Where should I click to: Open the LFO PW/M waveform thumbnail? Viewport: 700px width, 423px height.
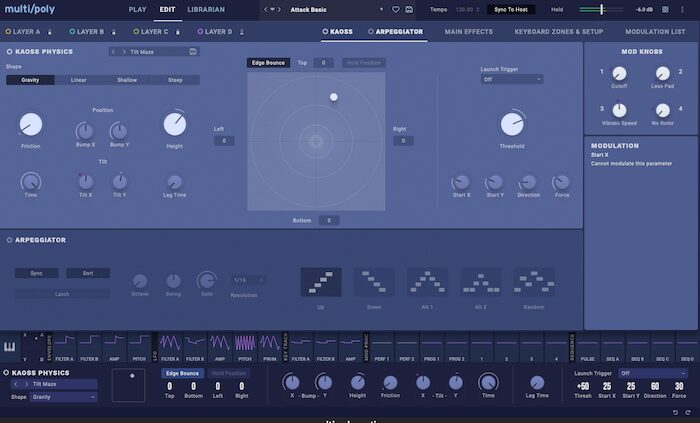[x=270, y=347]
